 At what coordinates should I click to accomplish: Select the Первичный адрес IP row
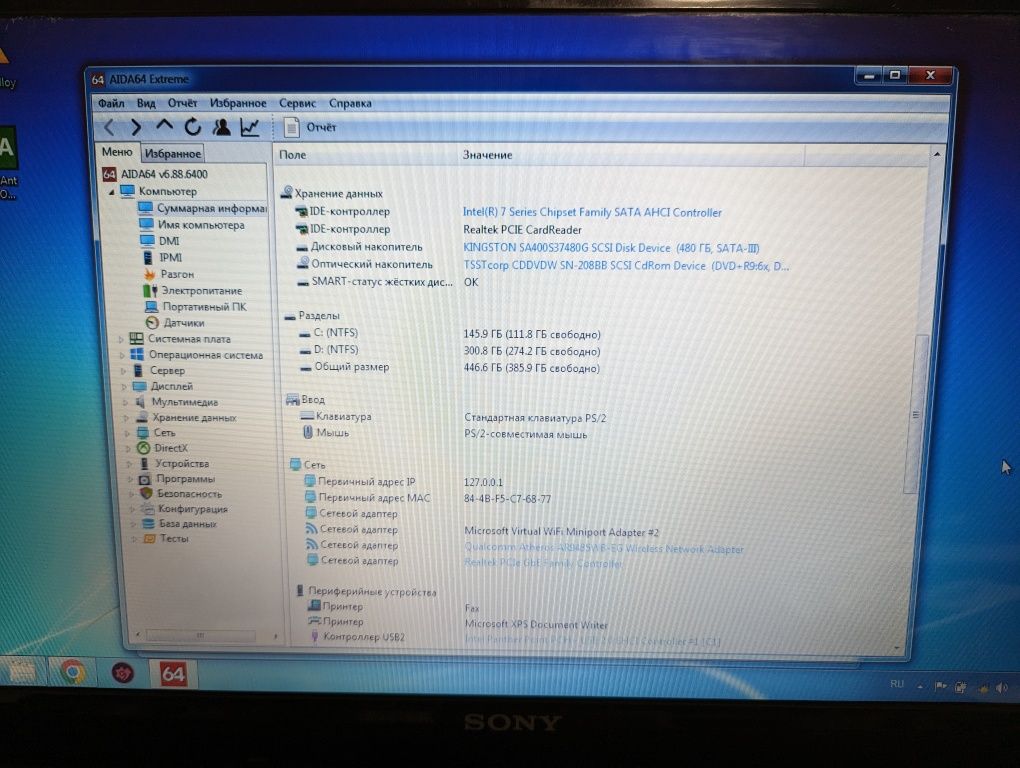point(403,483)
